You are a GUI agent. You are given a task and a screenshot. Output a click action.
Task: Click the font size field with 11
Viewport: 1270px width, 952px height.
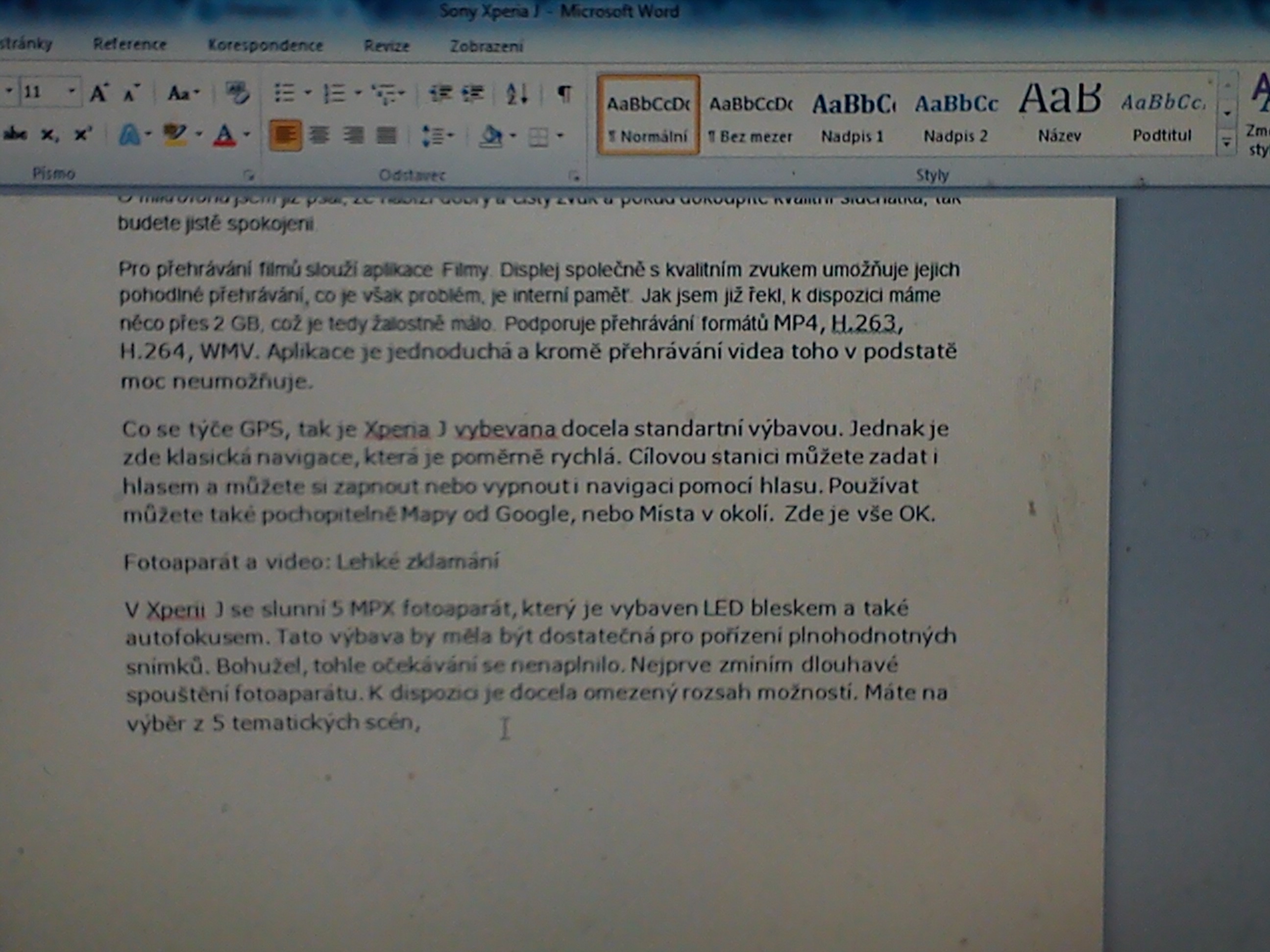click(43, 92)
